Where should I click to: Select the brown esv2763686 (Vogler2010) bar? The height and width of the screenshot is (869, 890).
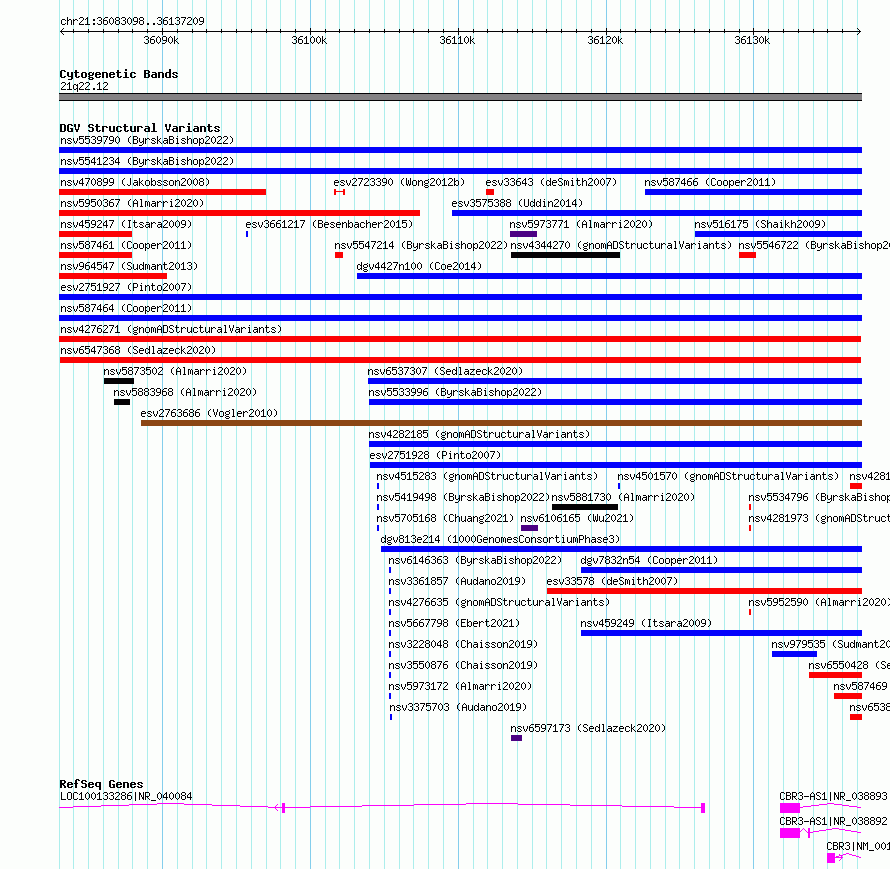tap(501, 423)
